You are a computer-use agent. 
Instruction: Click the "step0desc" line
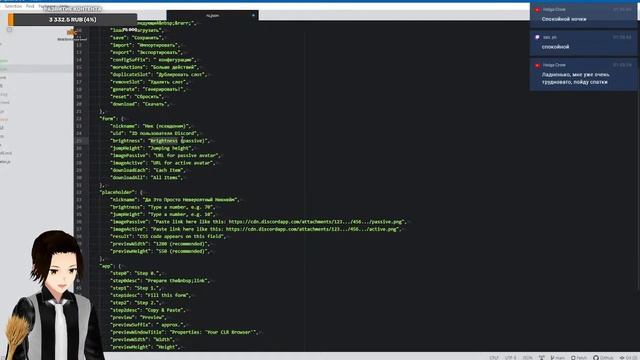[x=161, y=281]
